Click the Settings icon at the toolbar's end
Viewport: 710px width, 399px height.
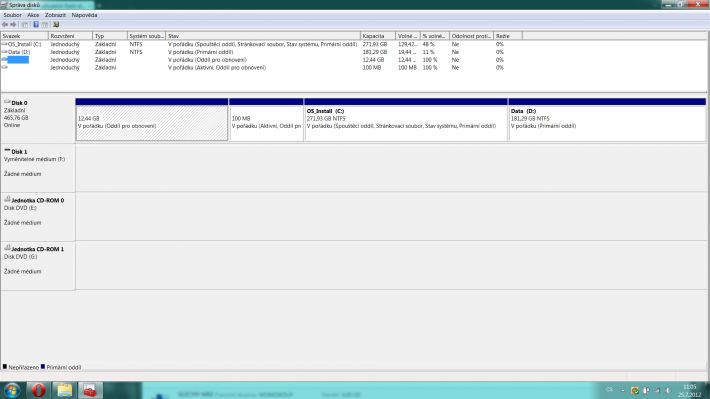coord(56,24)
